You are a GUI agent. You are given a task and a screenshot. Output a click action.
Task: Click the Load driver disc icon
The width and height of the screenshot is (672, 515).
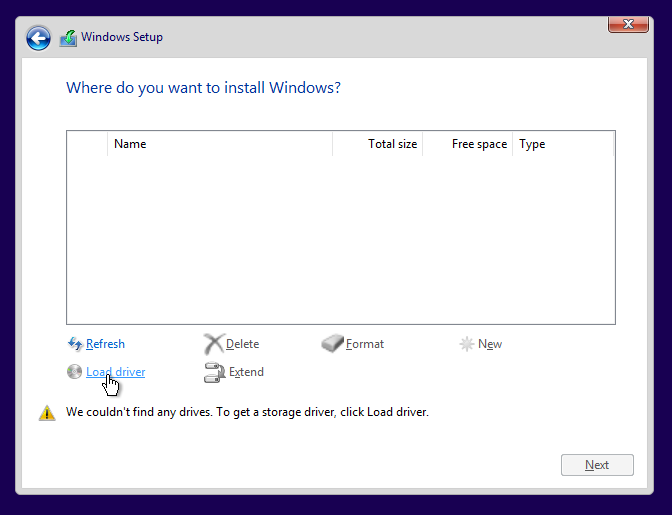pyautogui.click(x=74, y=371)
